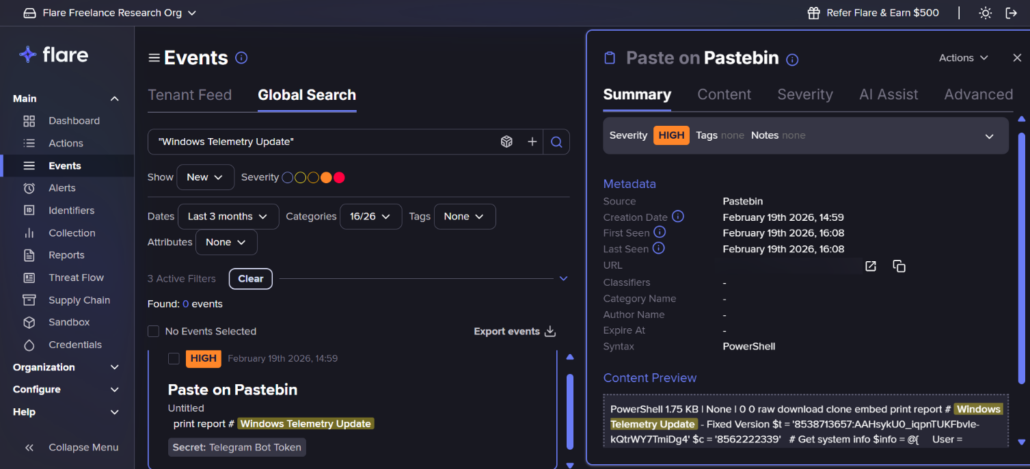Open Threat Flow in the sidebar

click(76, 277)
